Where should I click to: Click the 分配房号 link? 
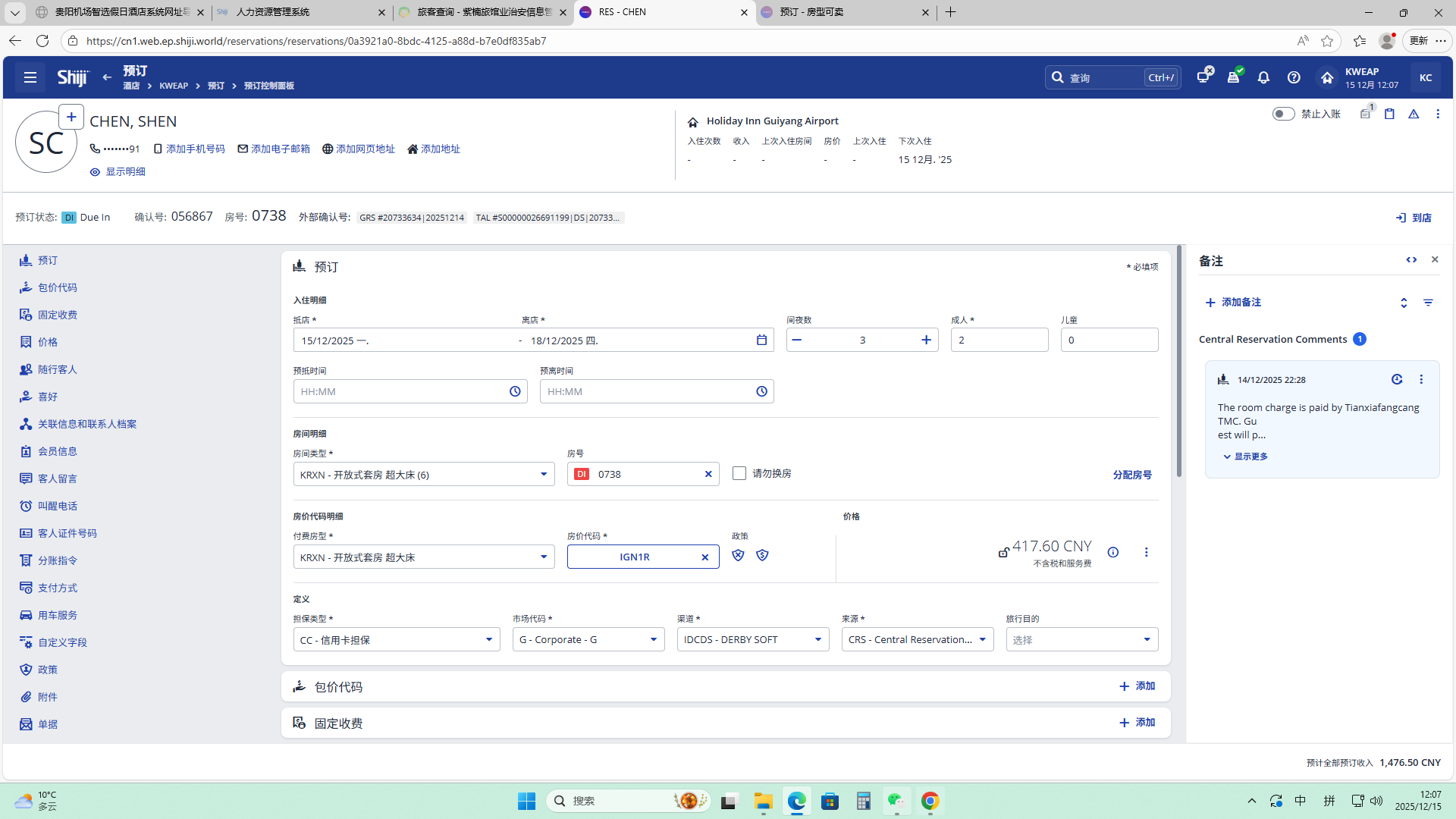coord(1131,475)
